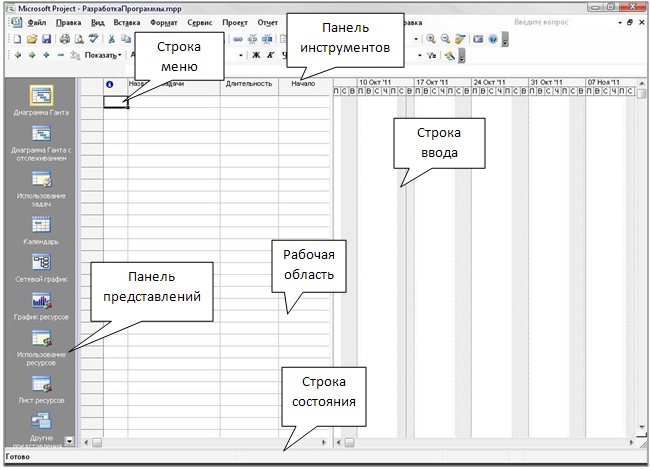Switch to Сетевой график view
650x470 pixels.
point(41,268)
